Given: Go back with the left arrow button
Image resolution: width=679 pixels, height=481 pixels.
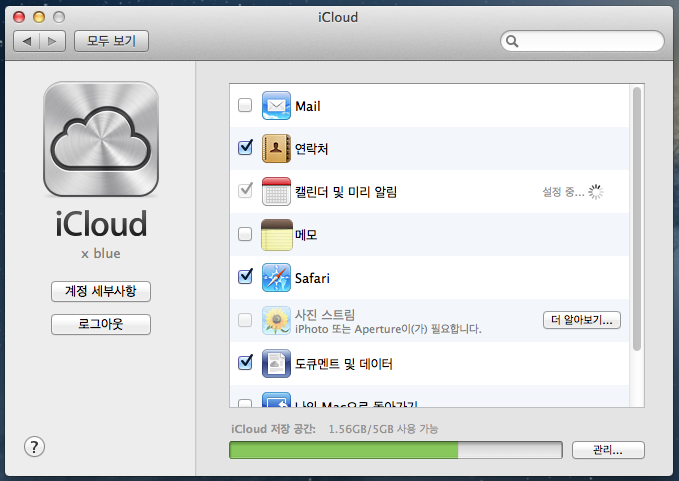Looking at the screenshot, I should (27, 41).
